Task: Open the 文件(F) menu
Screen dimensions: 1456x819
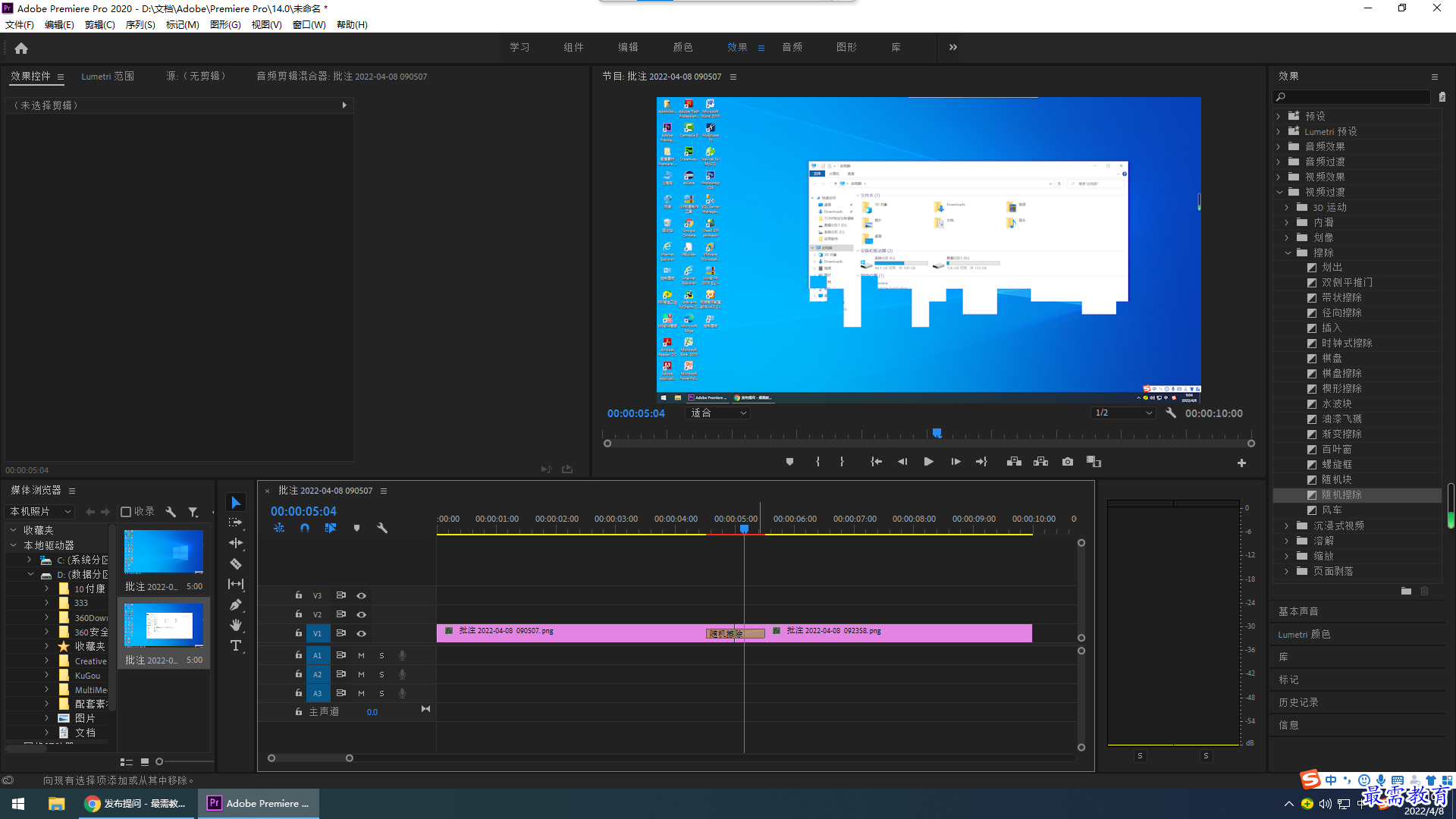Action: click(20, 25)
